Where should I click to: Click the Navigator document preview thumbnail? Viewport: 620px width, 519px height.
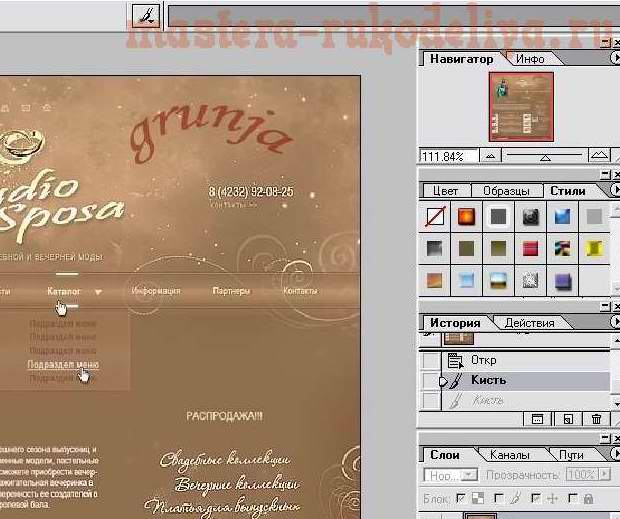point(521,107)
